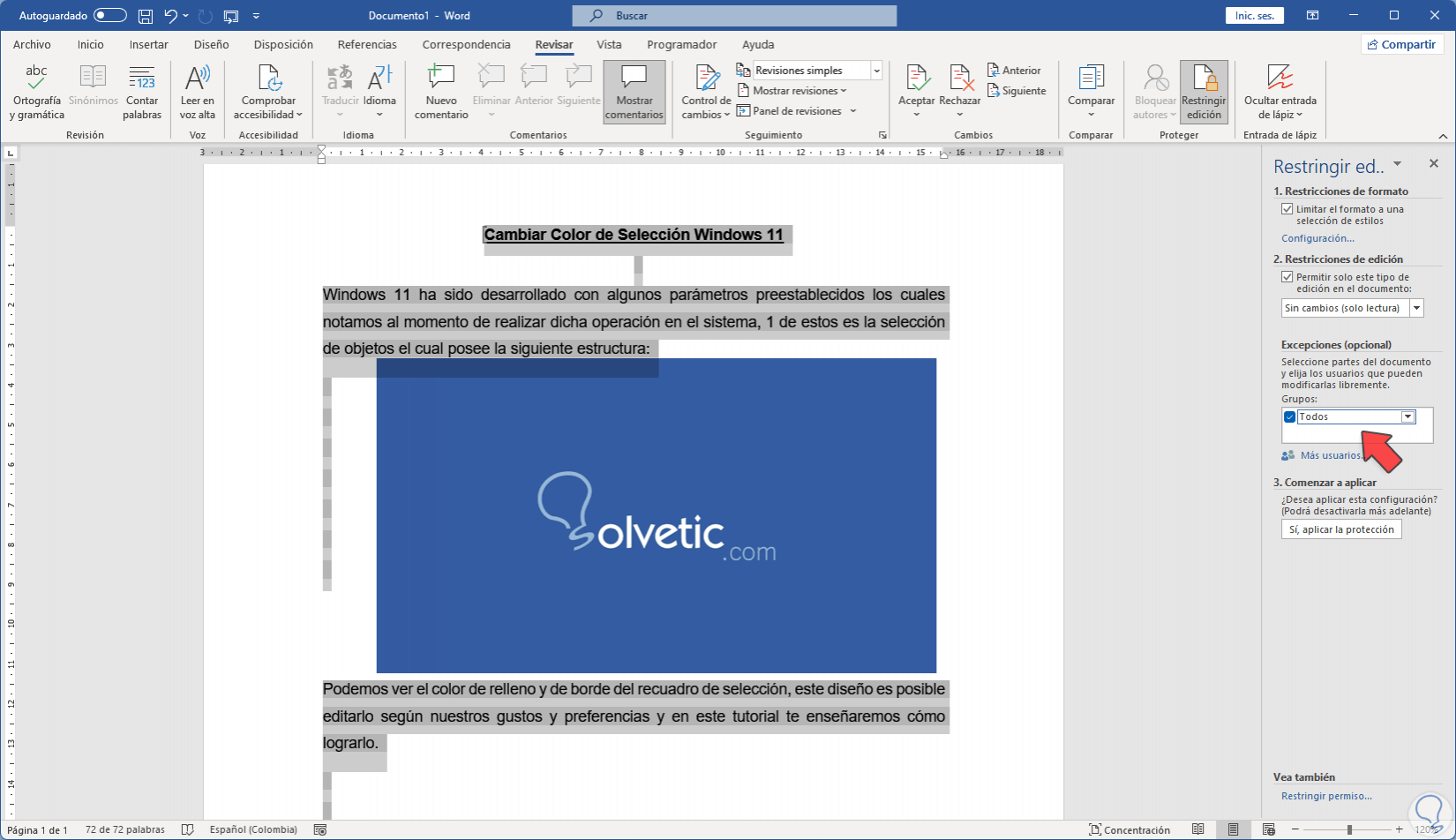Switch to Modo de lectura view
The image size is (1456, 840).
point(1197,829)
